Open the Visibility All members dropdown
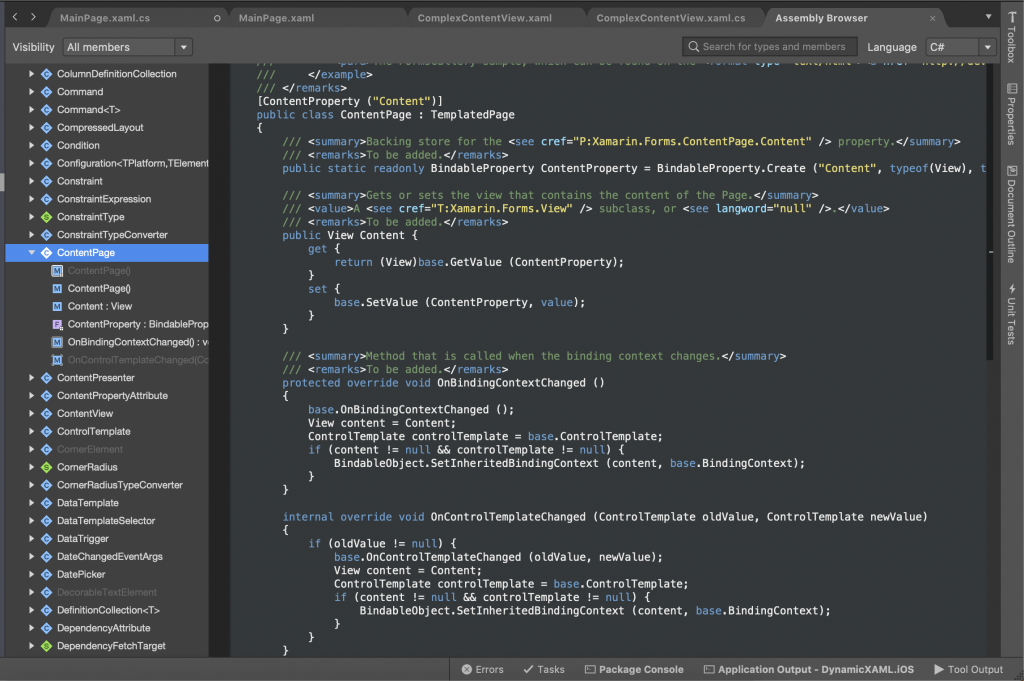This screenshot has width=1024, height=681. (x=126, y=46)
